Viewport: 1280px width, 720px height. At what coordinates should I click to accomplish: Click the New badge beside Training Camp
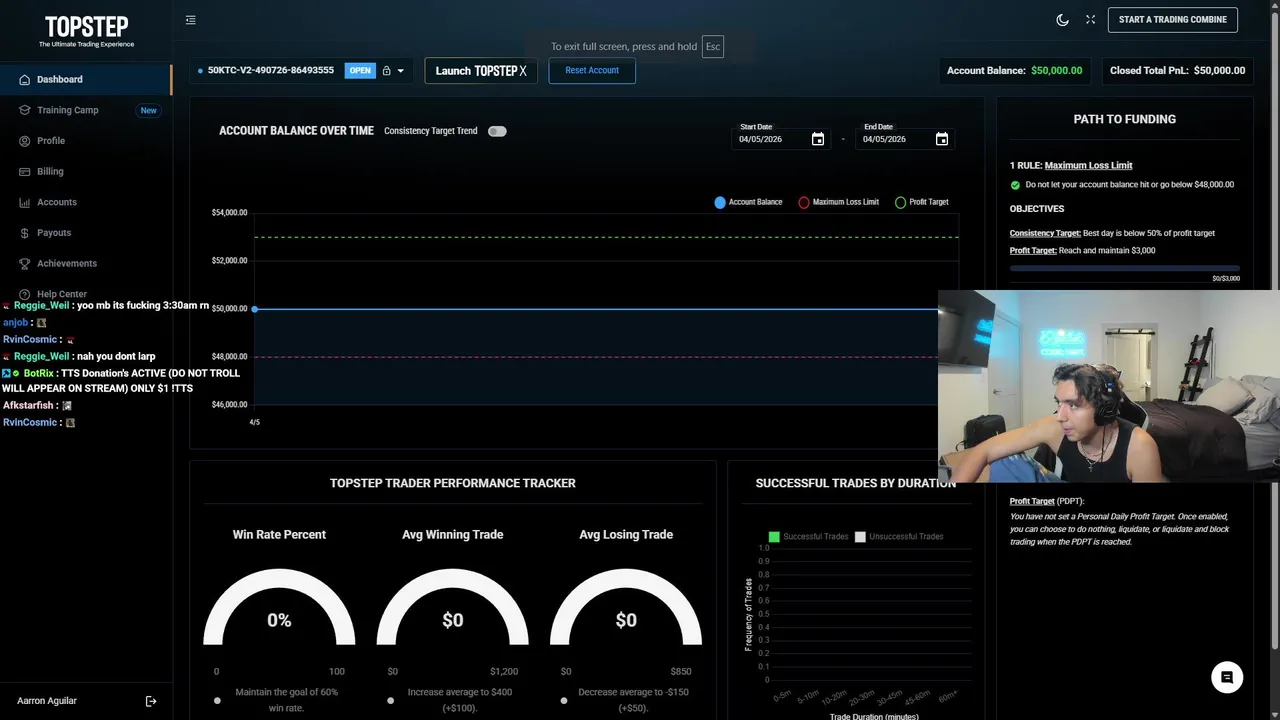pyautogui.click(x=149, y=110)
